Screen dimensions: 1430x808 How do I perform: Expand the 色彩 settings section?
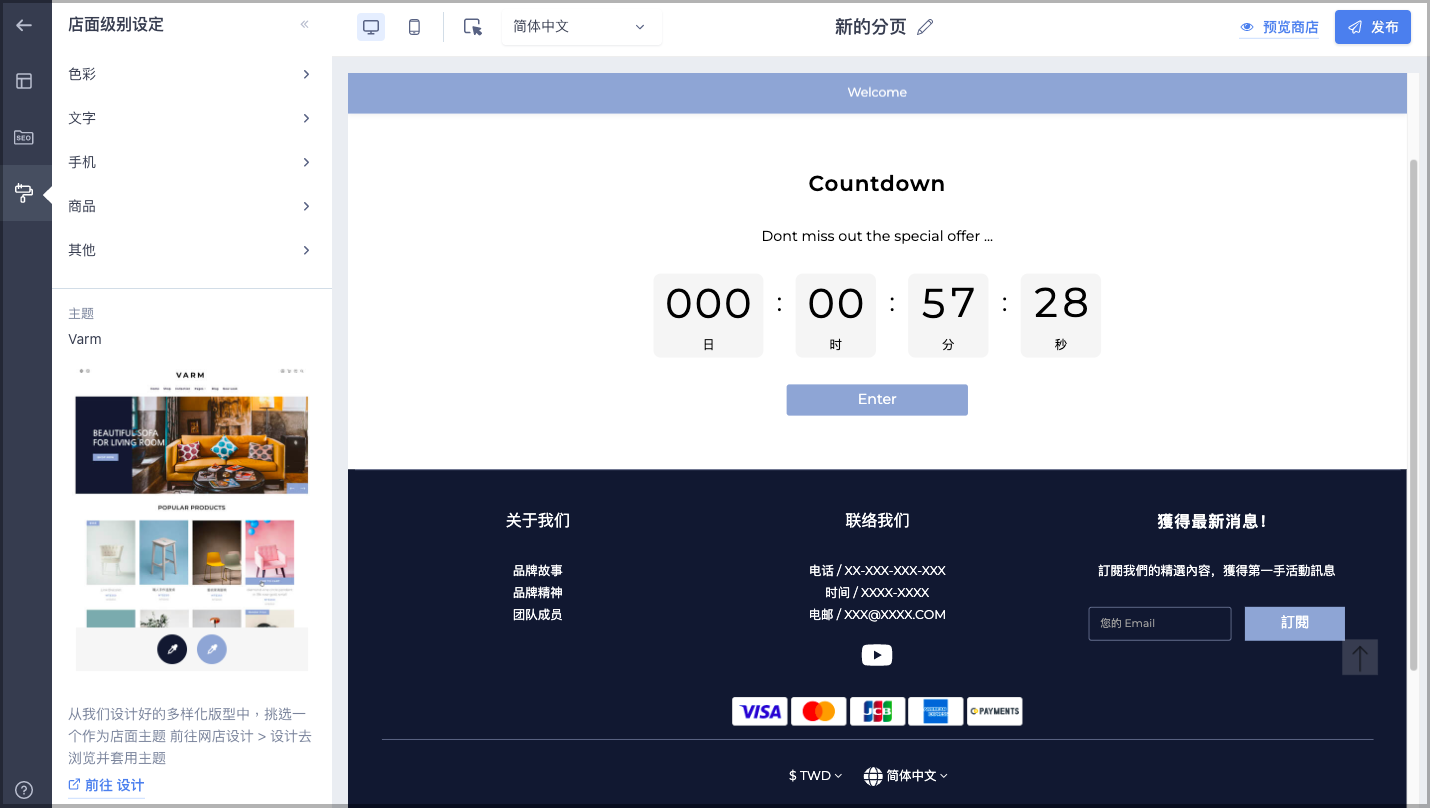[x=190, y=74]
